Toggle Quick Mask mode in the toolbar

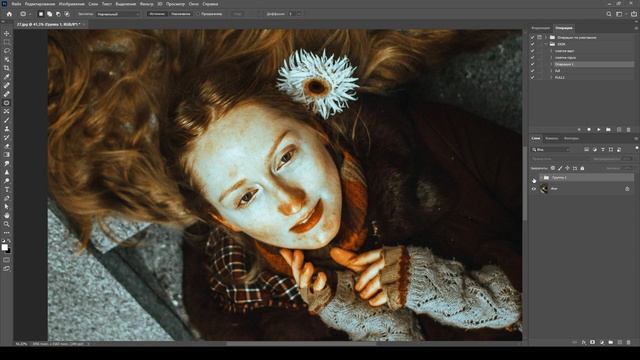(7, 260)
